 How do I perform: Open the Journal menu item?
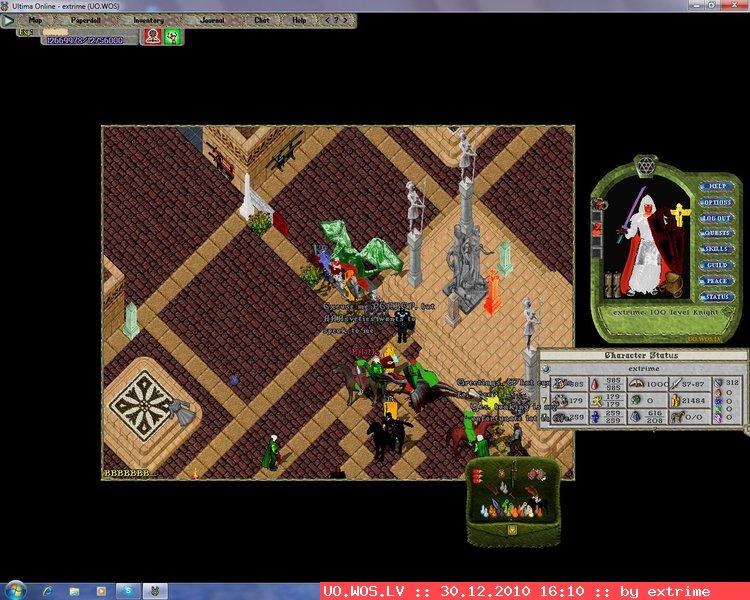pos(212,20)
